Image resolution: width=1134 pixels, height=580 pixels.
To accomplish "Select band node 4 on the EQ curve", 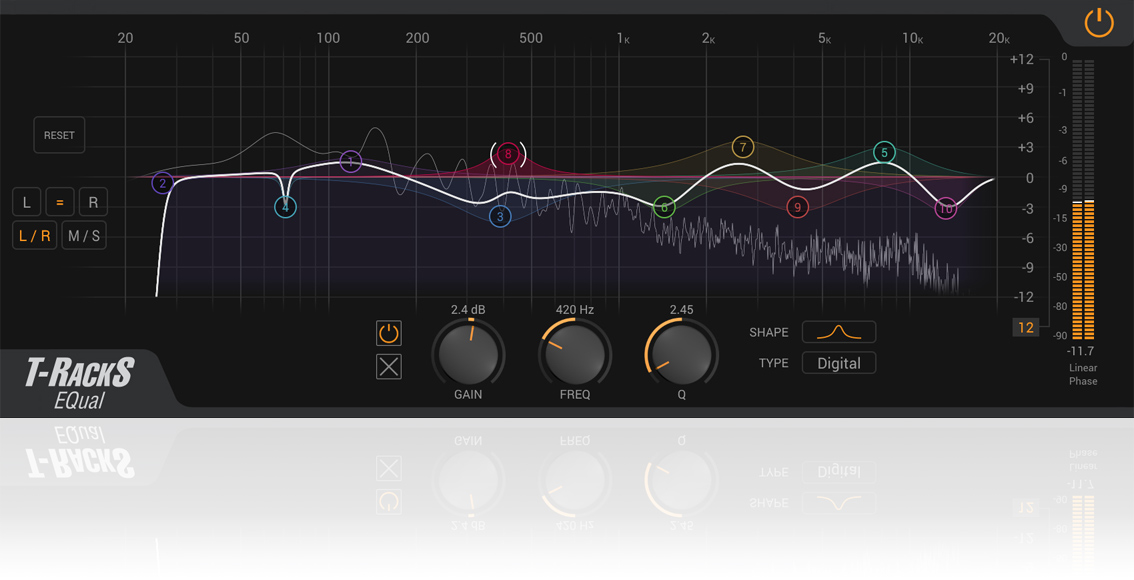I will 285,206.
